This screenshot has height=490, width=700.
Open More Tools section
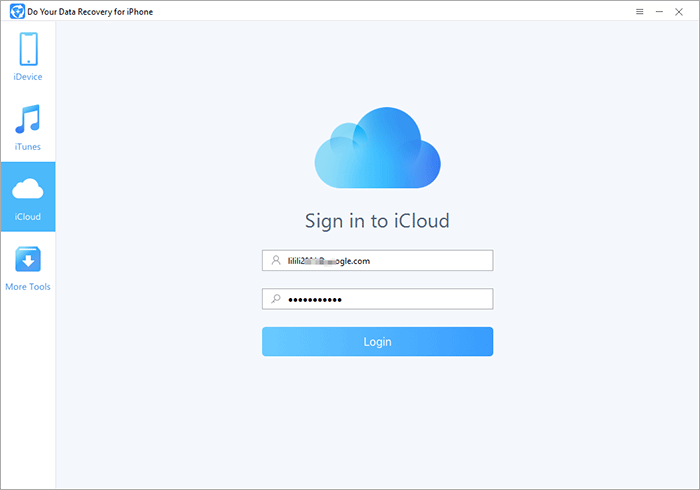pyautogui.click(x=28, y=268)
